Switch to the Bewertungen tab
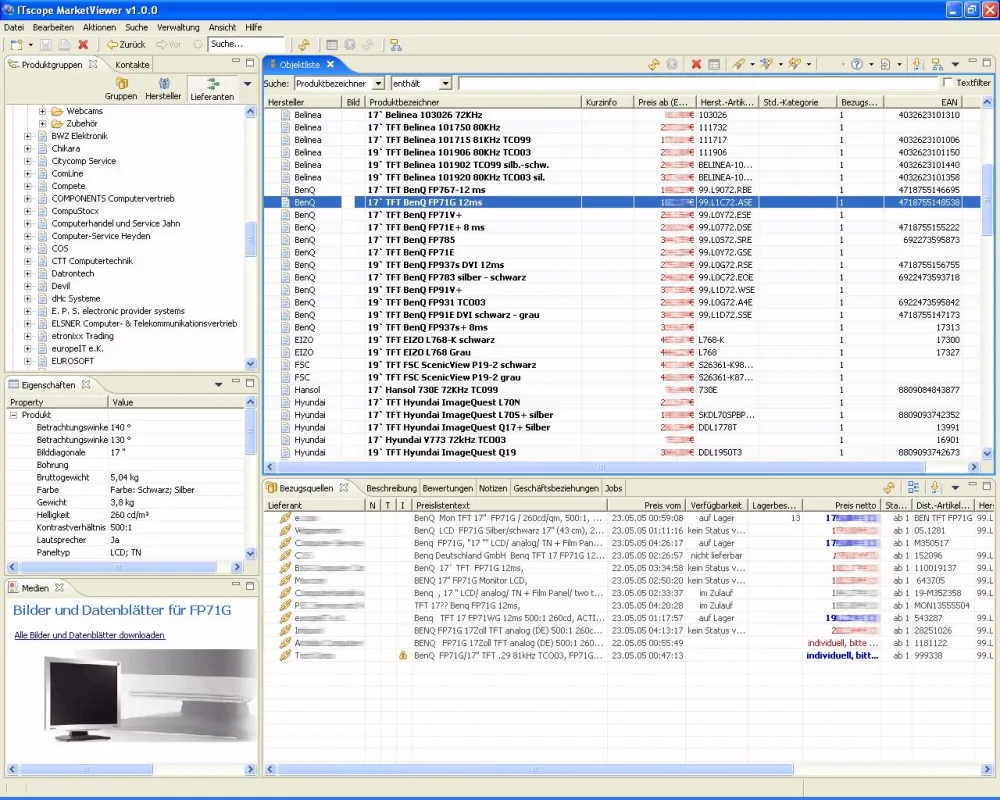 [448, 488]
